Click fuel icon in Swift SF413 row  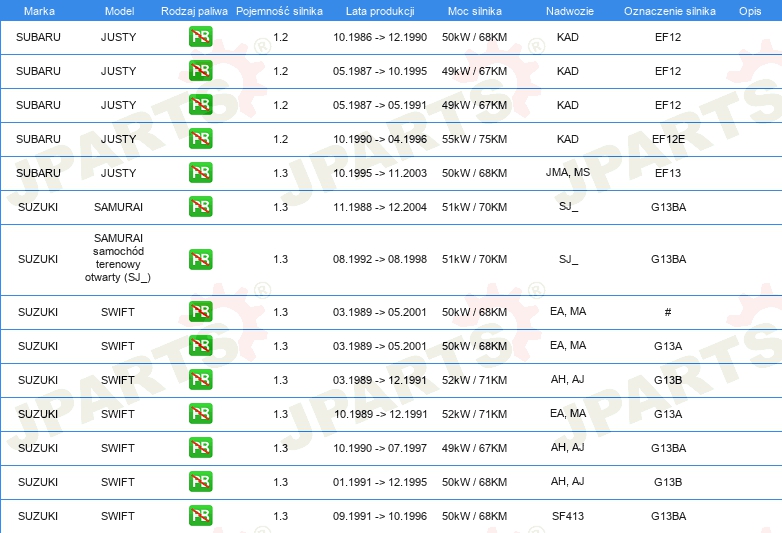[200, 516]
